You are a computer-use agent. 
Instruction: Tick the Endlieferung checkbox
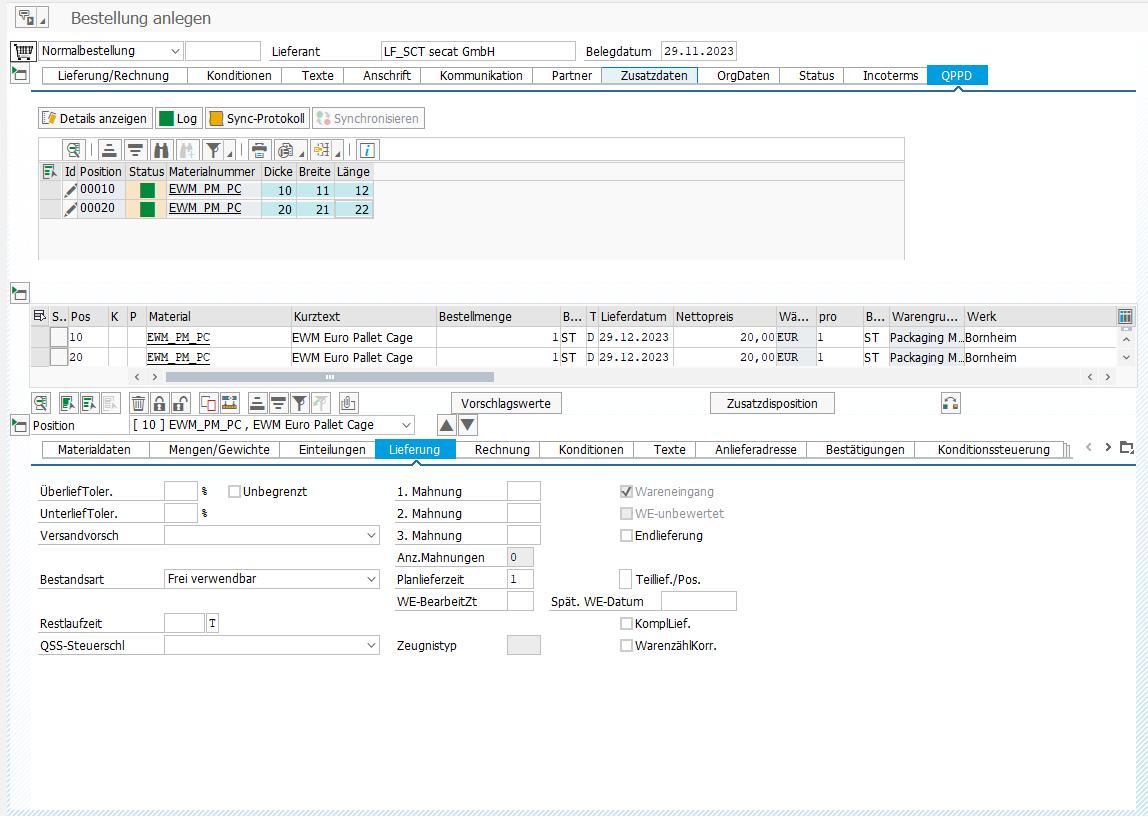point(627,536)
